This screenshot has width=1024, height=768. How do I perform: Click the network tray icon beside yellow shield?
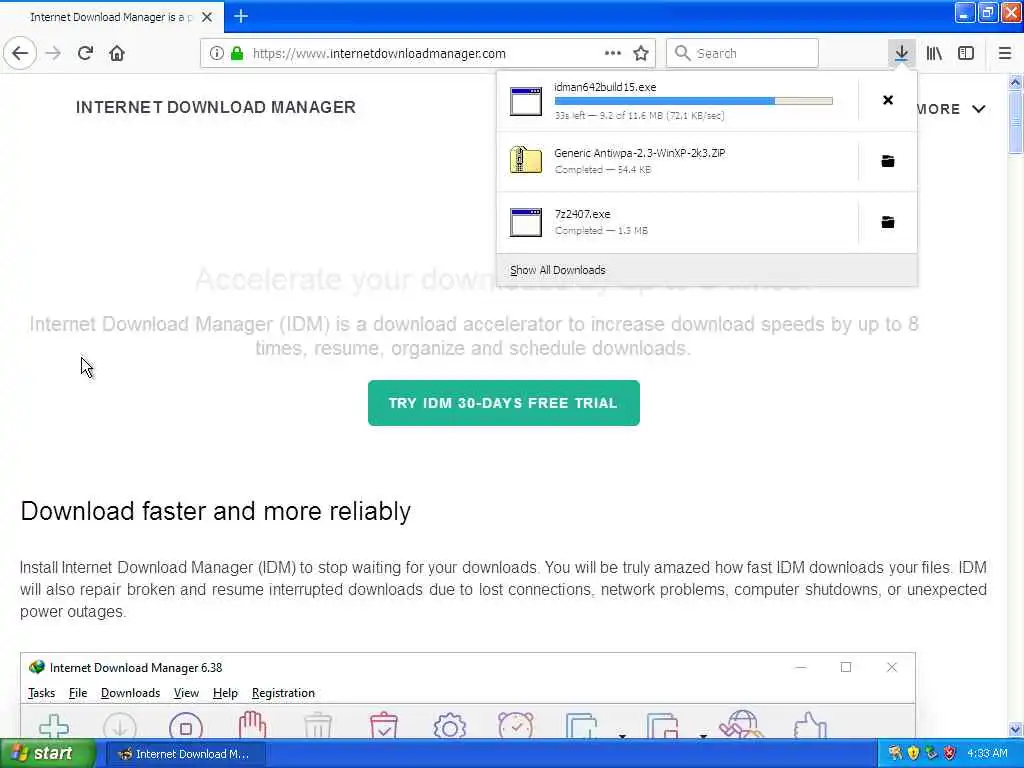click(x=931, y=753)
